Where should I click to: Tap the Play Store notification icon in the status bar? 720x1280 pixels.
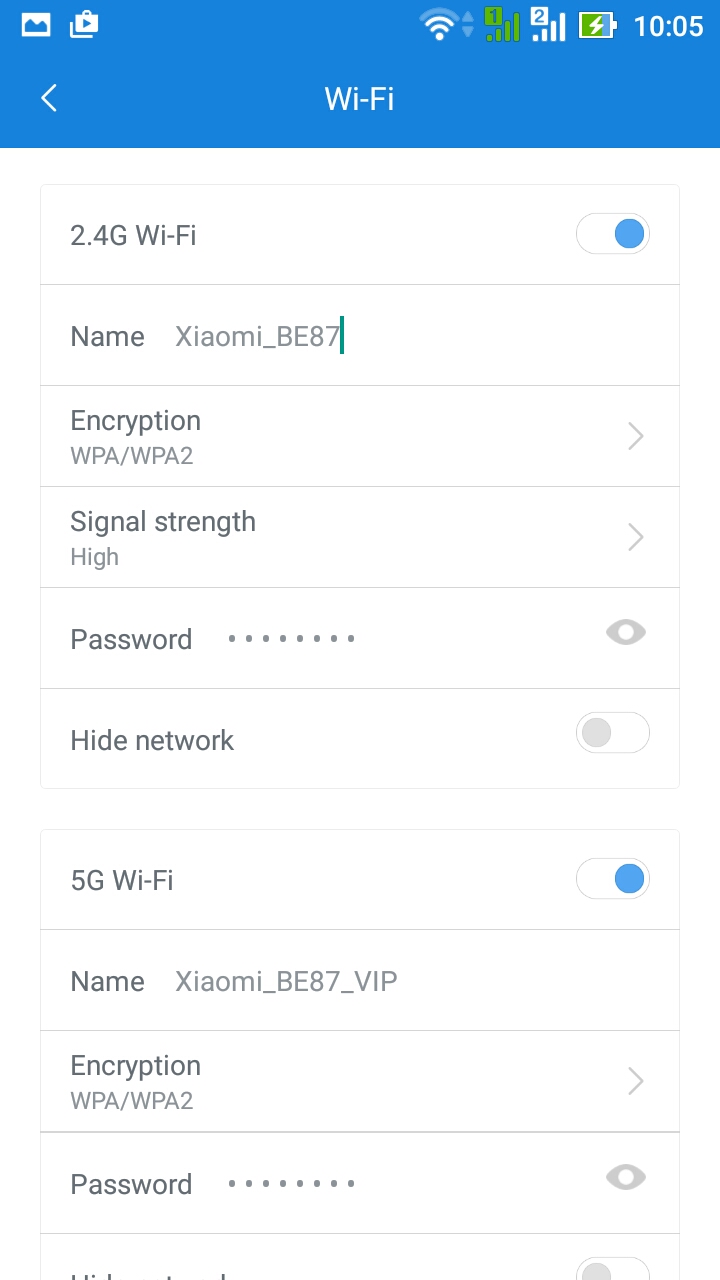coord(84,25)
